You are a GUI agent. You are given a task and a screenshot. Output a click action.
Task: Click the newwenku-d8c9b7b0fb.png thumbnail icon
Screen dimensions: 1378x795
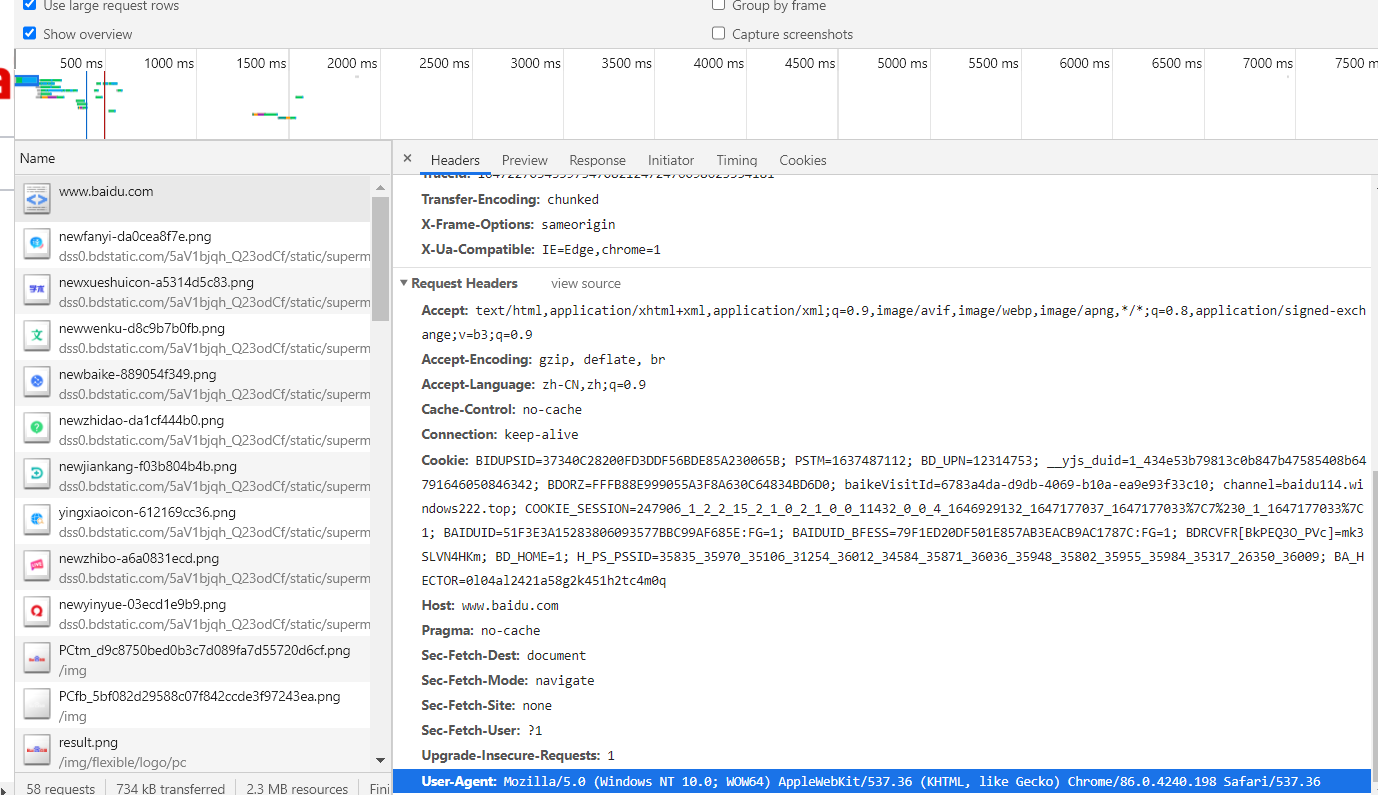[37, 336]
